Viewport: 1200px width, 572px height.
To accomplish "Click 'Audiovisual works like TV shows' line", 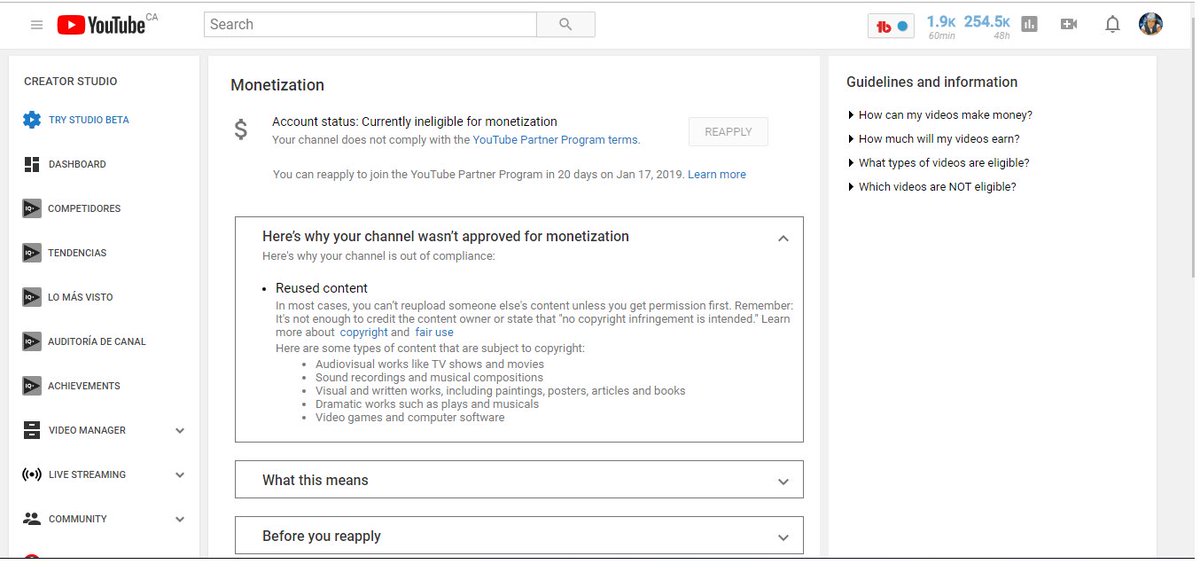I will tap(430, 365).
